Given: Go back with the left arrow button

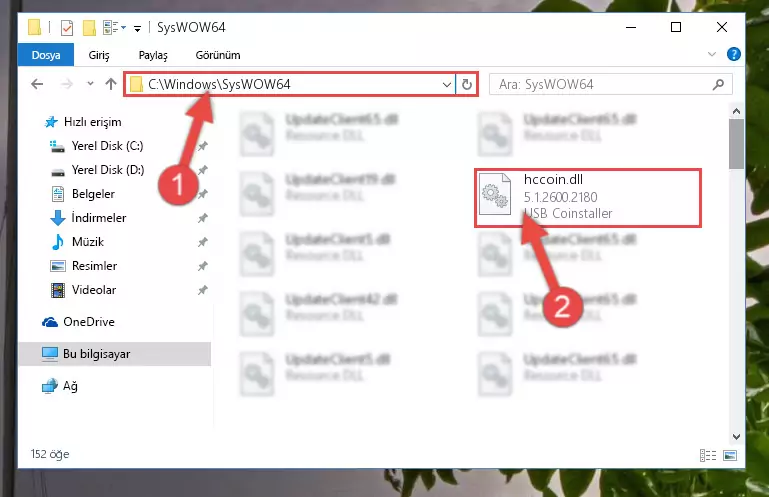Looking at the screenshot, I should pos(37,84).
